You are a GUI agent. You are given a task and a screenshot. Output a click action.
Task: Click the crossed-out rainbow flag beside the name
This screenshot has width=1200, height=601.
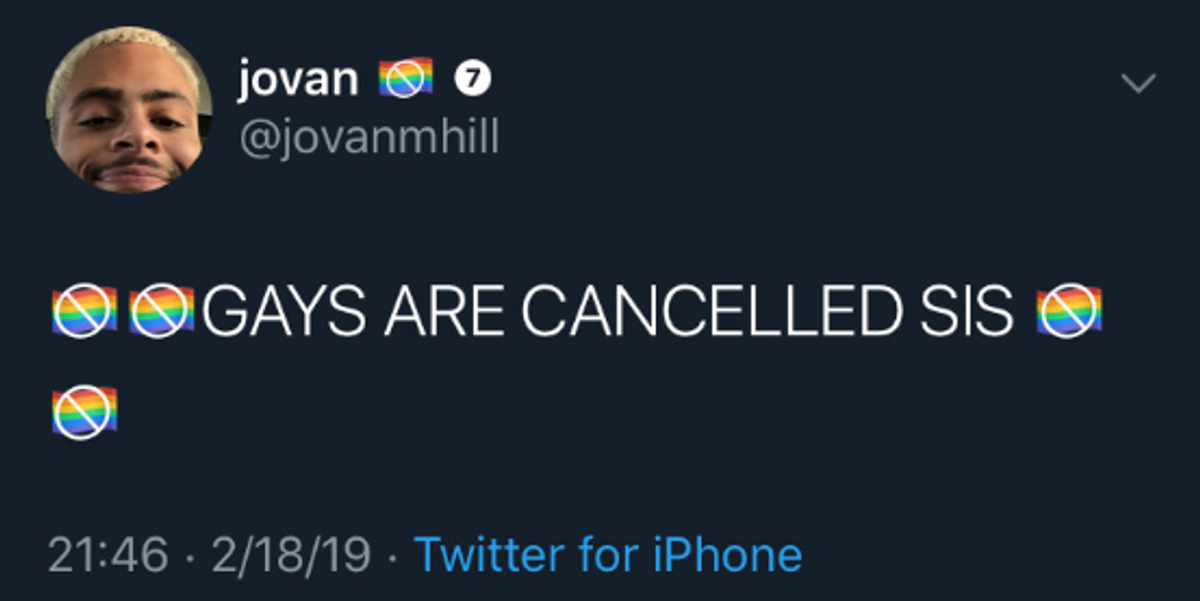(405, 79)
